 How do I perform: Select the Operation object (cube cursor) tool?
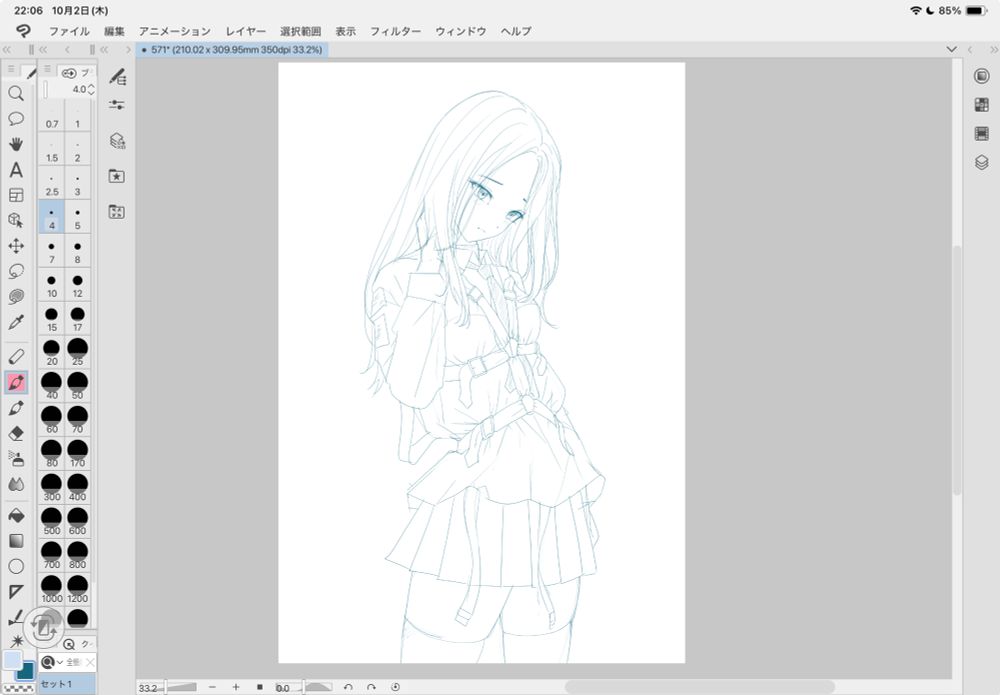16,221
